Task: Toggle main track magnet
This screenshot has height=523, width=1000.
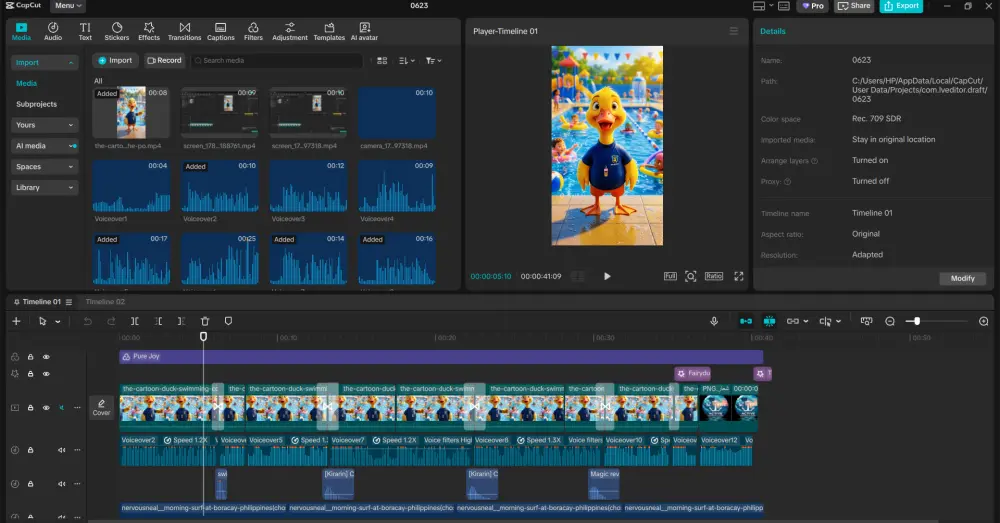Action: [x=746, y=321]
